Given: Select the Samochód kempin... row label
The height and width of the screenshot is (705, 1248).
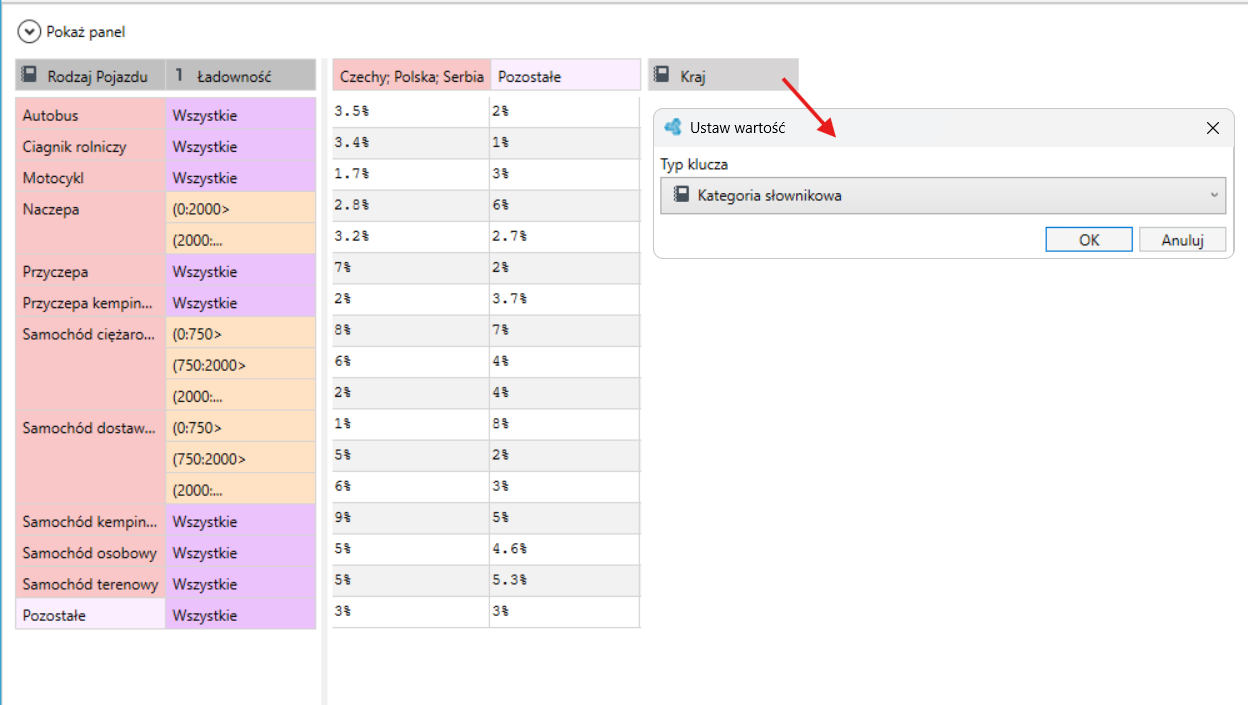Looking at the screenshot, I should 91,522.
